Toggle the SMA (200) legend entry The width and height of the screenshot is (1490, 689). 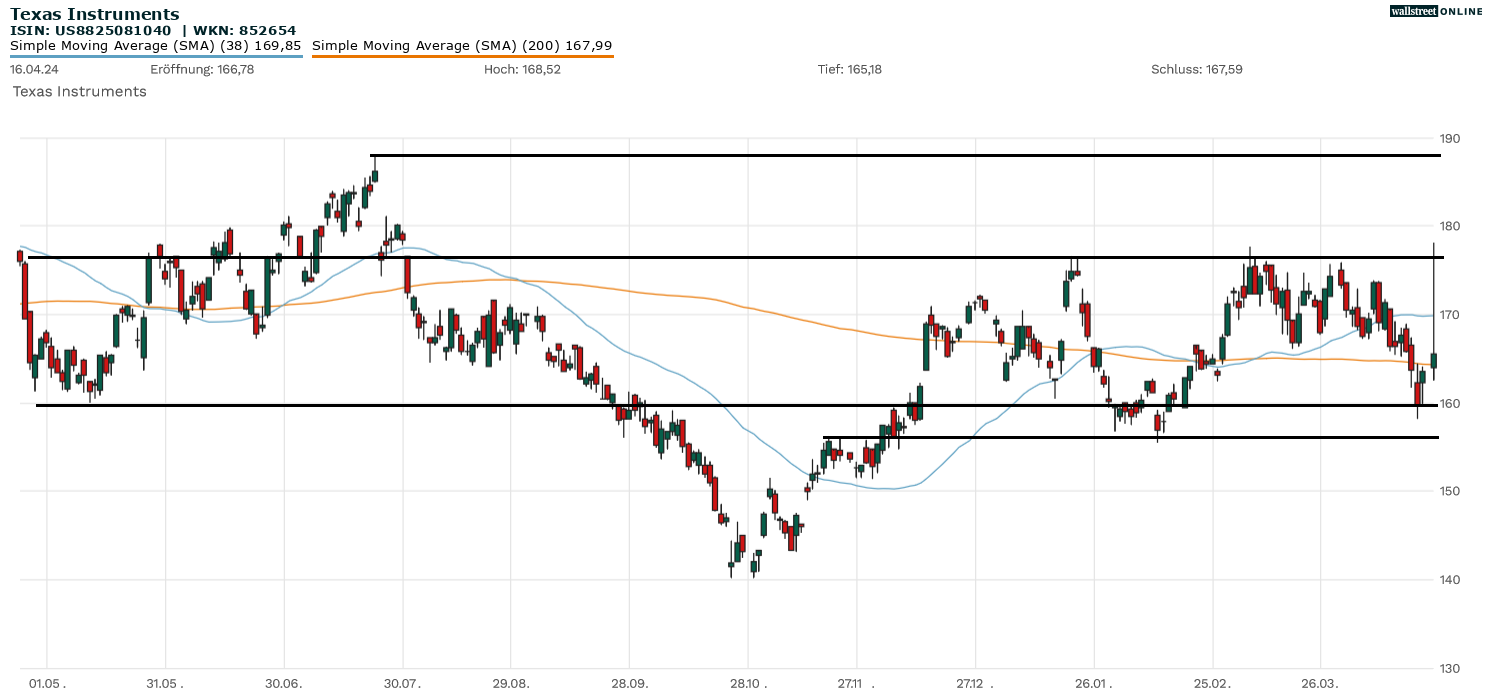pos(462,46)
